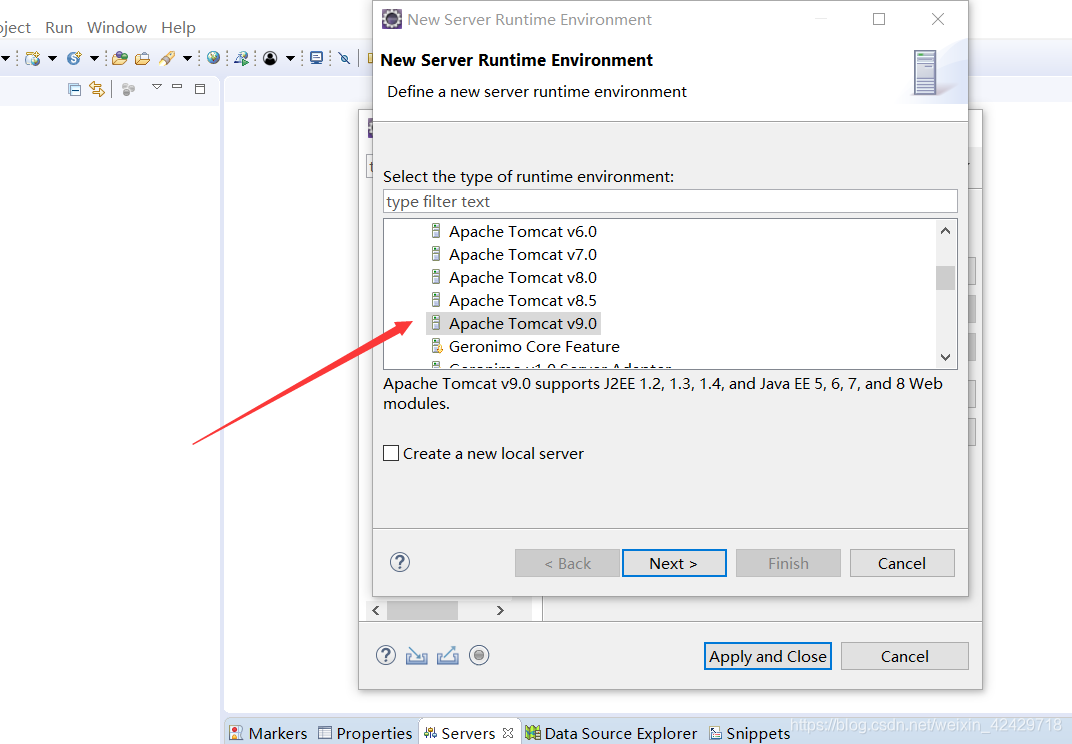
Task: Open the Run menu
Action: click(x=59, y=27)
